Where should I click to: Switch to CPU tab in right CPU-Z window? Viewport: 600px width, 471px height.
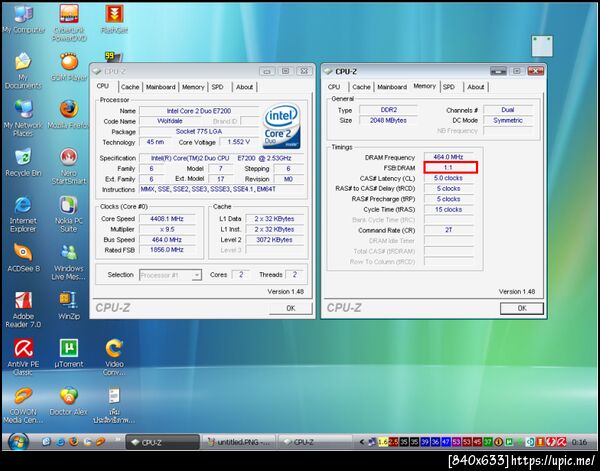334,87
